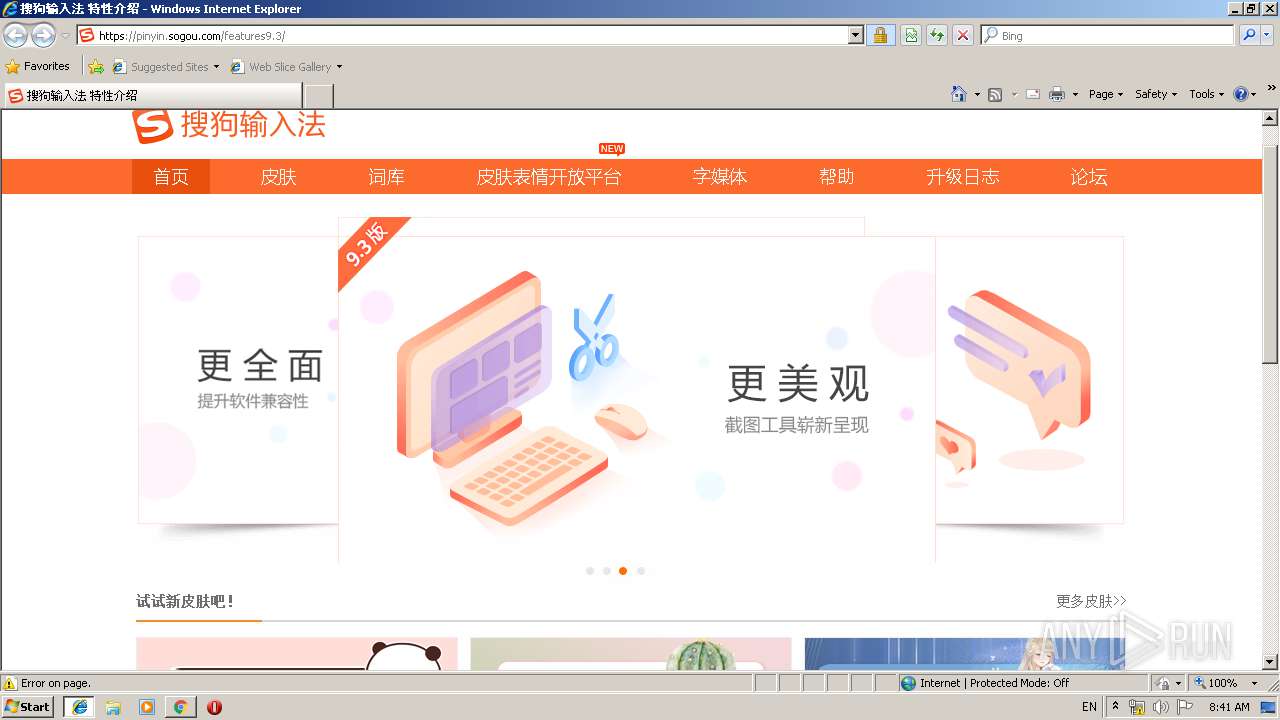This screenshot has height=720, width=1280.
Task: Open the Page menu
Action: [x=1106, y=94]
